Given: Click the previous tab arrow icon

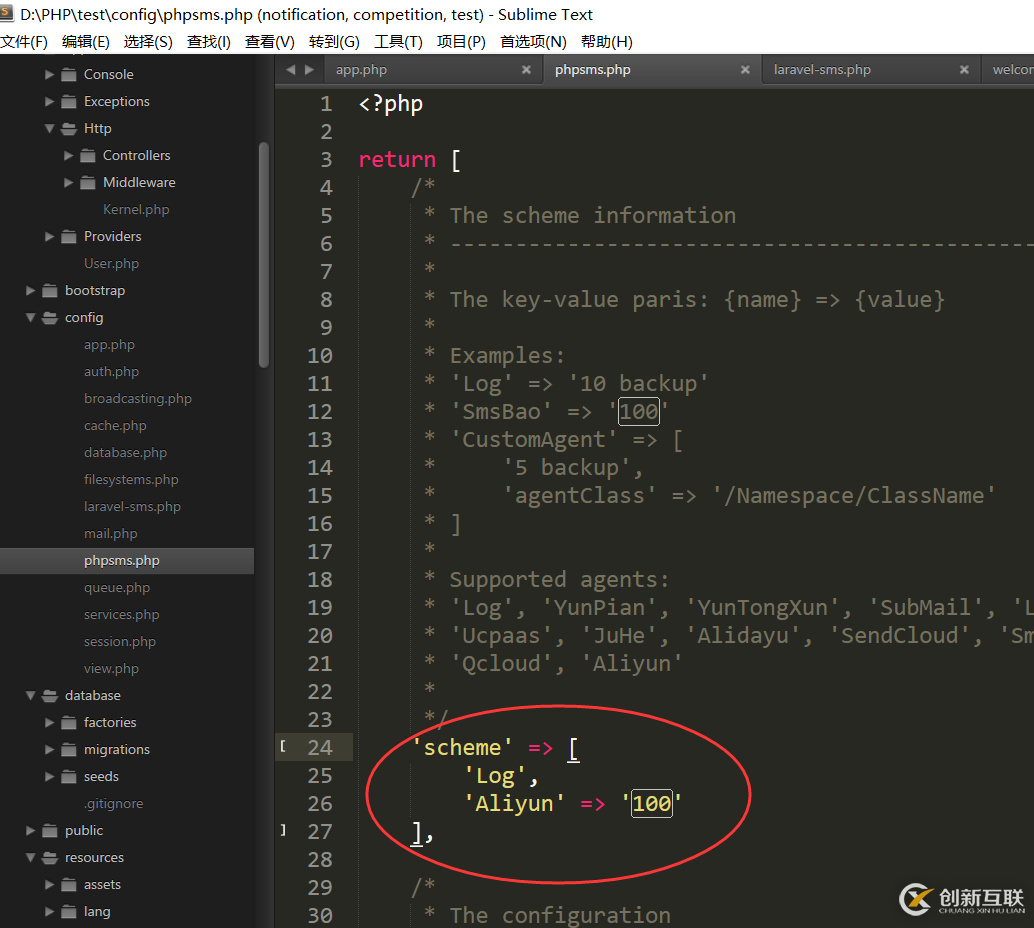Looking at the screenshot, I should pos(291,70).
